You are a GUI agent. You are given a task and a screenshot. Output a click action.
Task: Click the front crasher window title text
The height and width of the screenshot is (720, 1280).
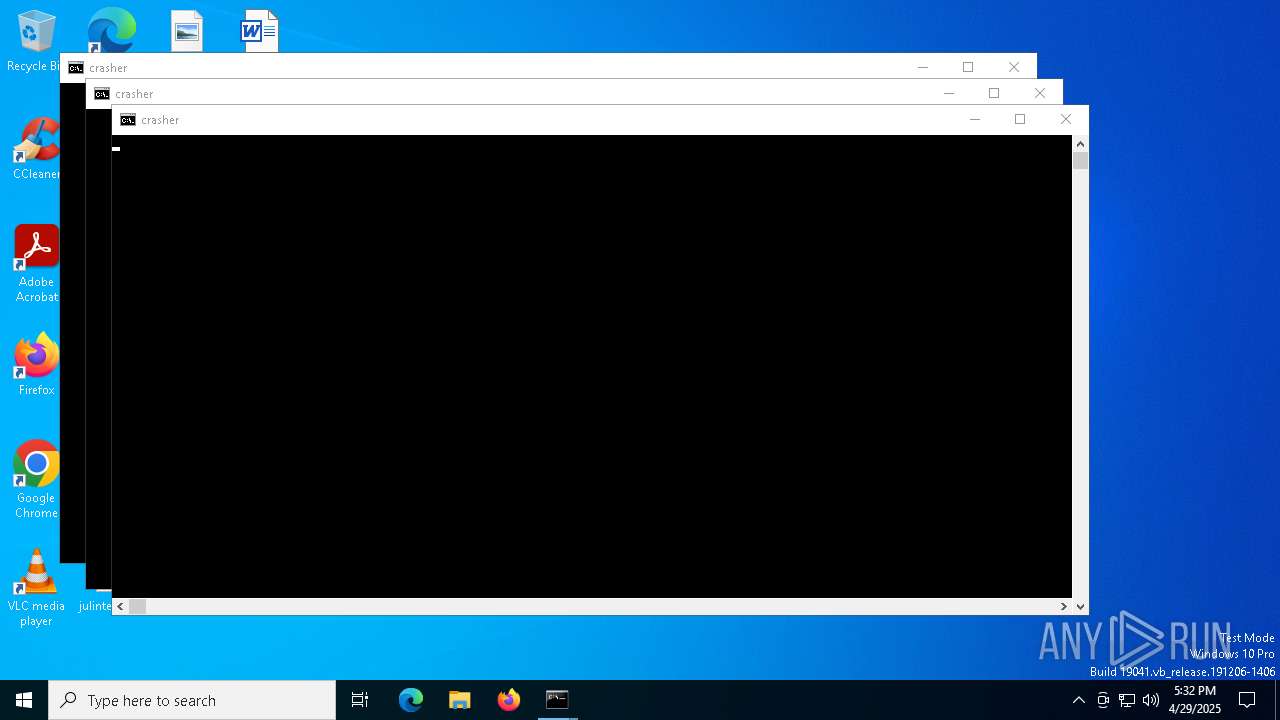pos(160,120)
